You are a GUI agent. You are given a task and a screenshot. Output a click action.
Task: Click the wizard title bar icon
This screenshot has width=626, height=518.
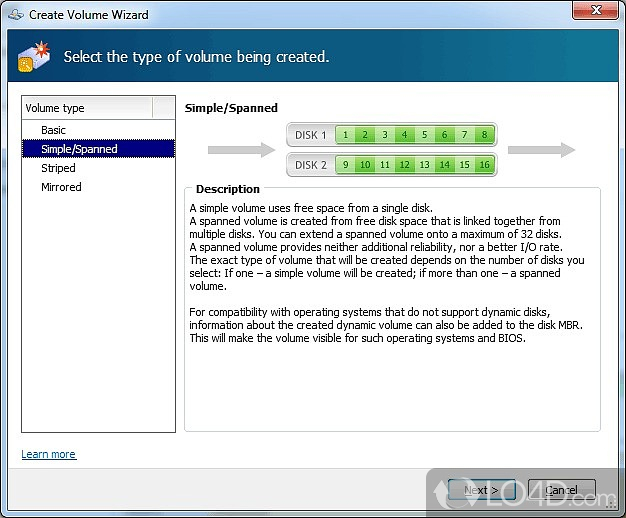tap(15, 15)
